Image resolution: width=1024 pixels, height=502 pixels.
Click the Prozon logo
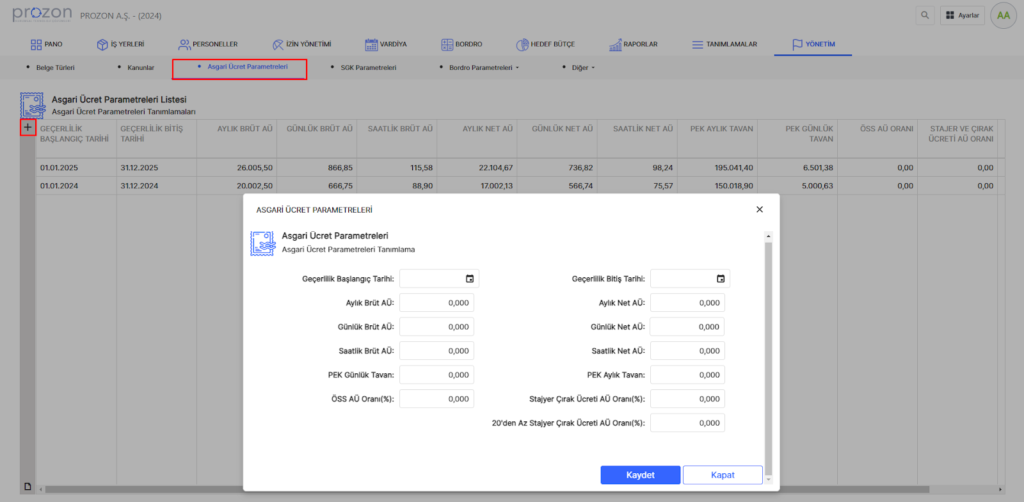42,14
